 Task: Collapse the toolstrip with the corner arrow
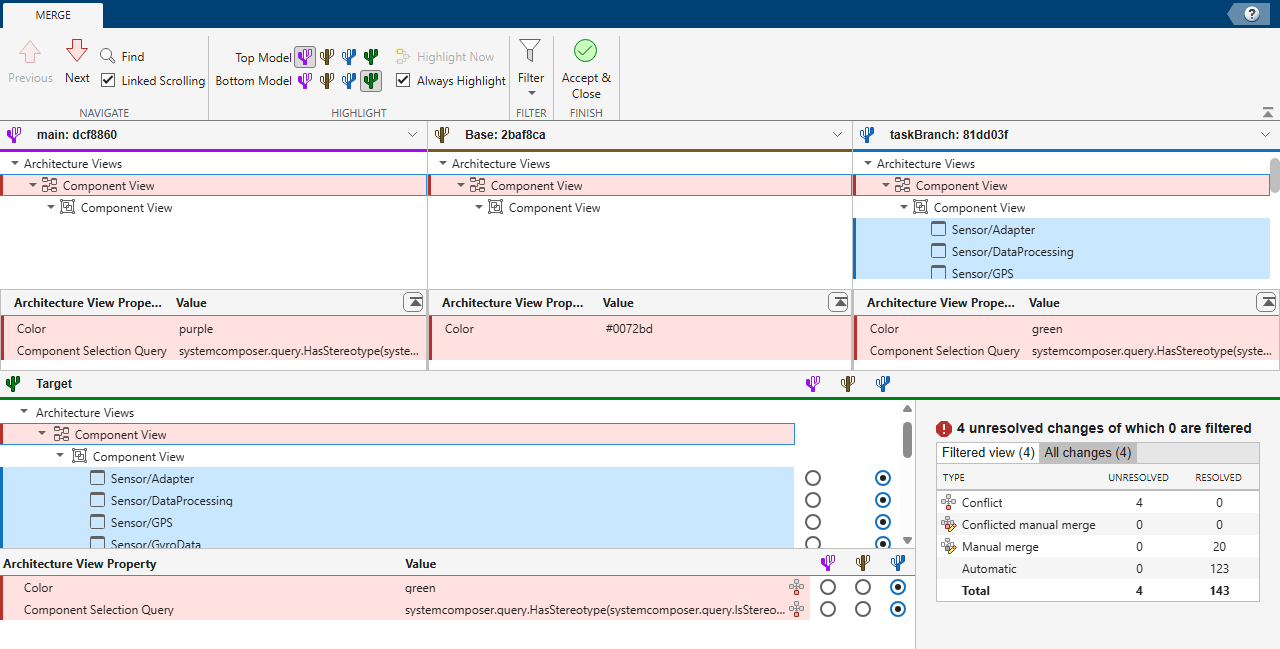click(x=1268, y=112)
